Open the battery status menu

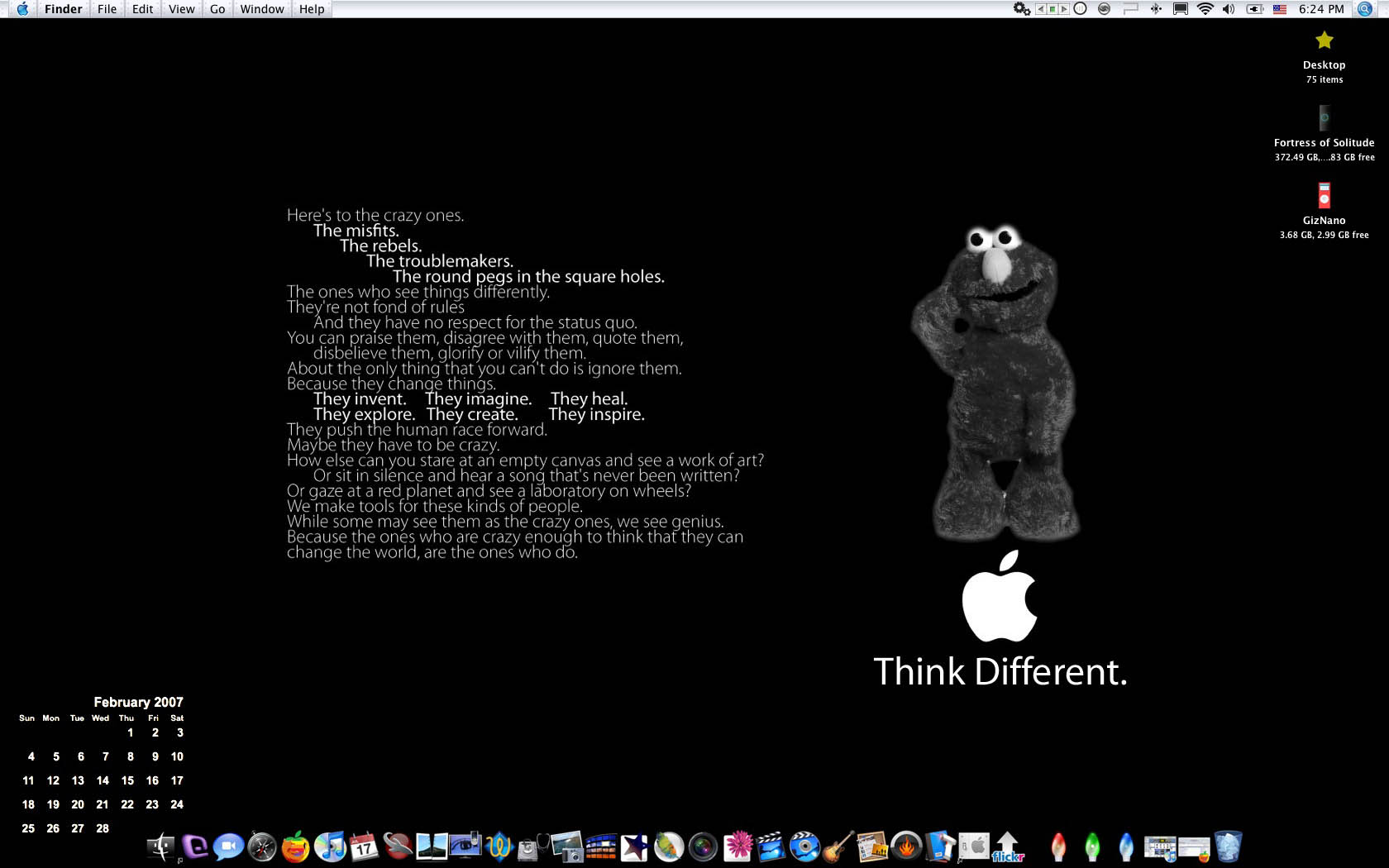[1255, 9]
